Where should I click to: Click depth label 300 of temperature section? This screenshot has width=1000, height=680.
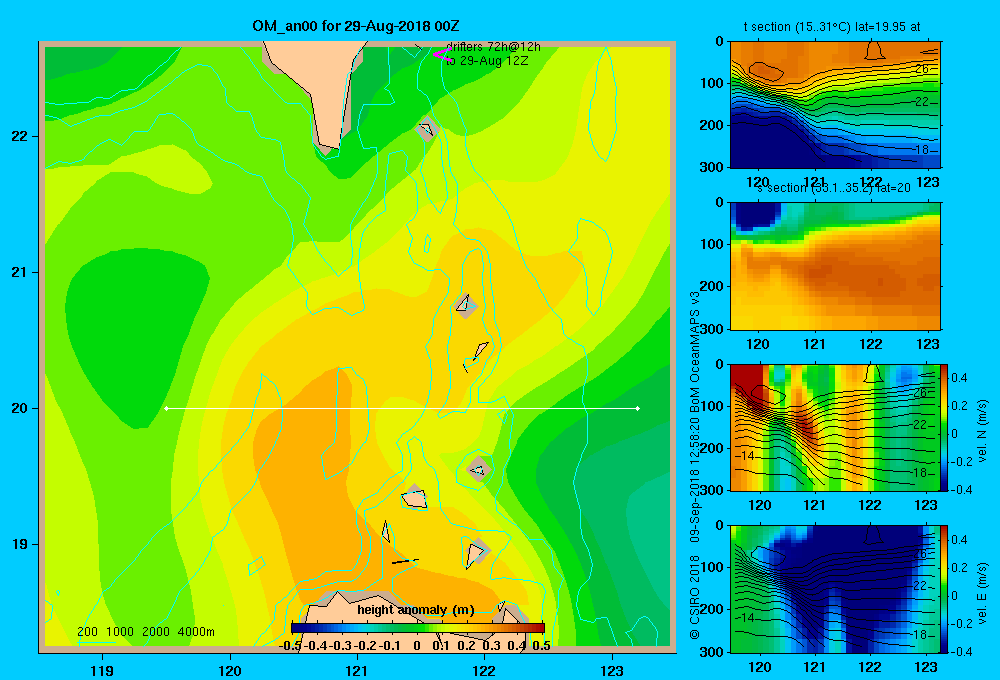pyautogui.click(x=713, y=167)
